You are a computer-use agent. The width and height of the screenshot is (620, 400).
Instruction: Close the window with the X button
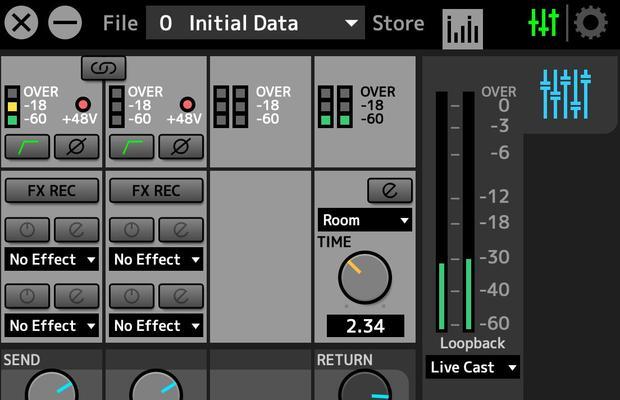[x=21, y=23]
